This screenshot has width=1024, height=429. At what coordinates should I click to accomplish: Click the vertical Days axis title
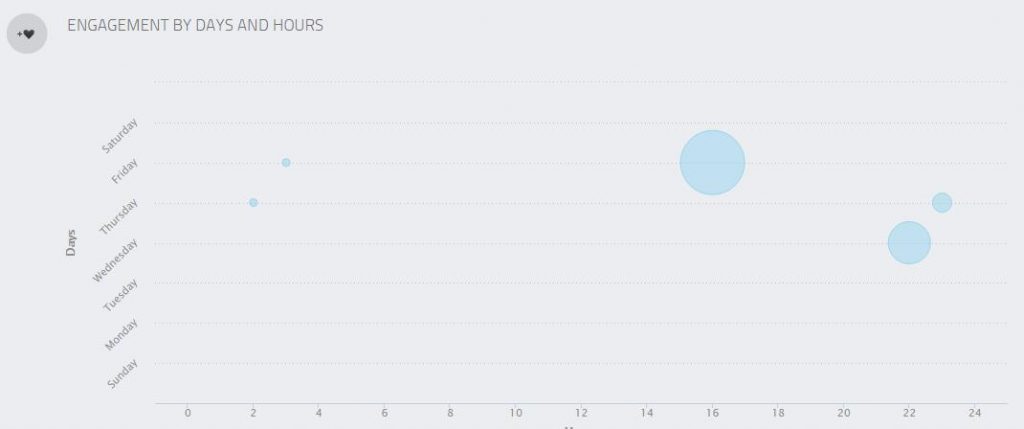tap(71, 243)
